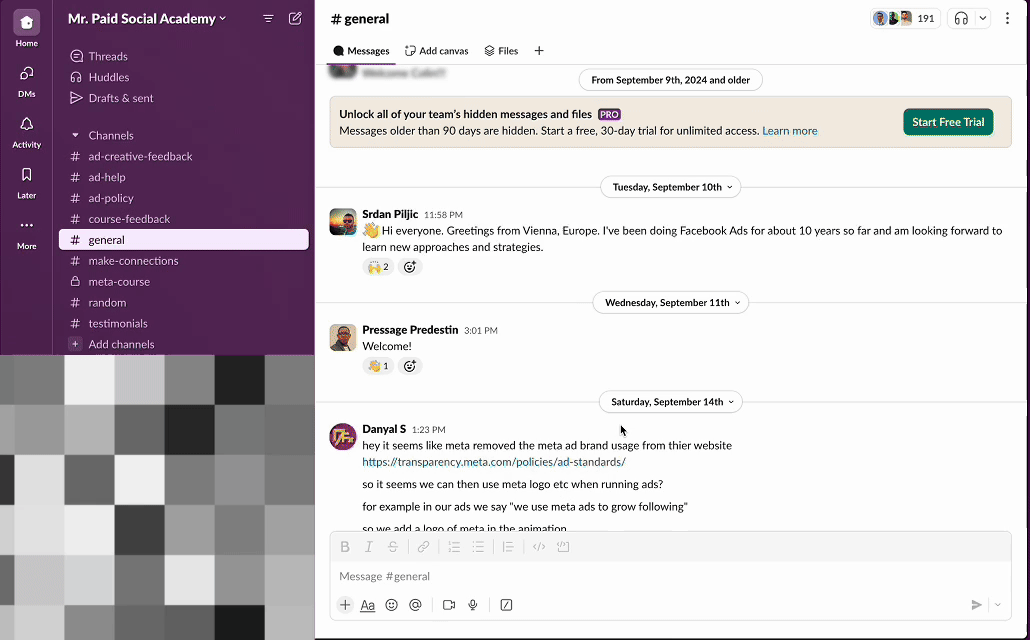
Task: Open the ad-policy channel
Action: (x=183, y=198)
